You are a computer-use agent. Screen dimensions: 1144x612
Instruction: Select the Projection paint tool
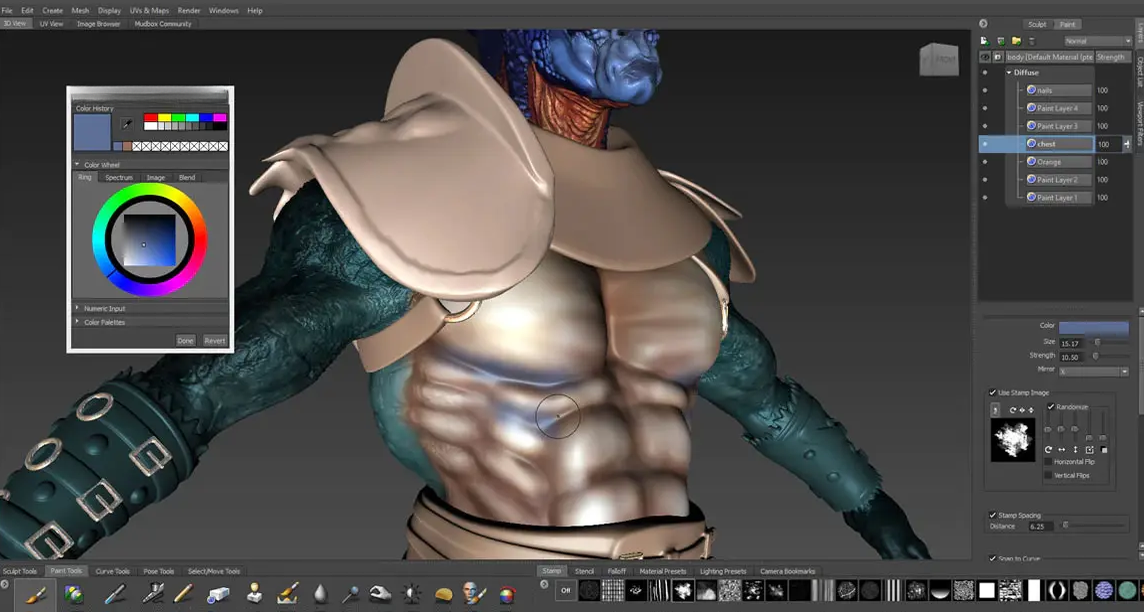74,594
